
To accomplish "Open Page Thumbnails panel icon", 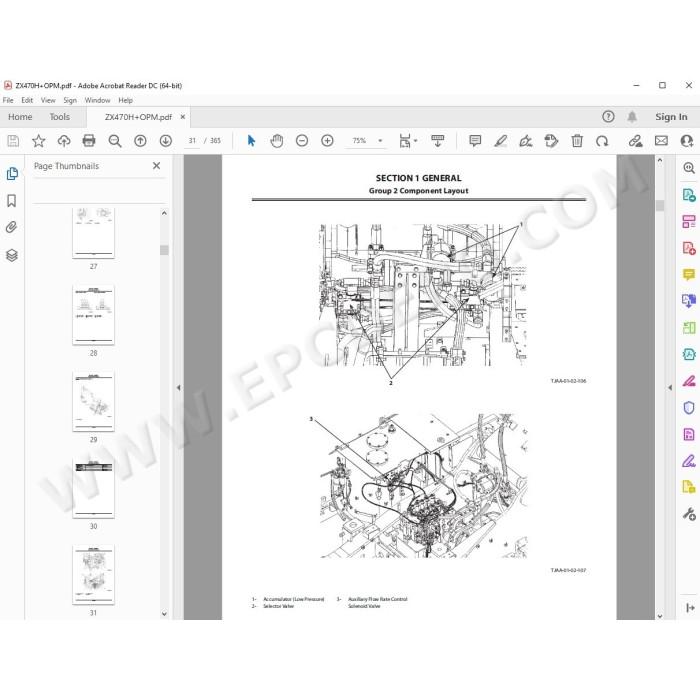I will point(12,174).
